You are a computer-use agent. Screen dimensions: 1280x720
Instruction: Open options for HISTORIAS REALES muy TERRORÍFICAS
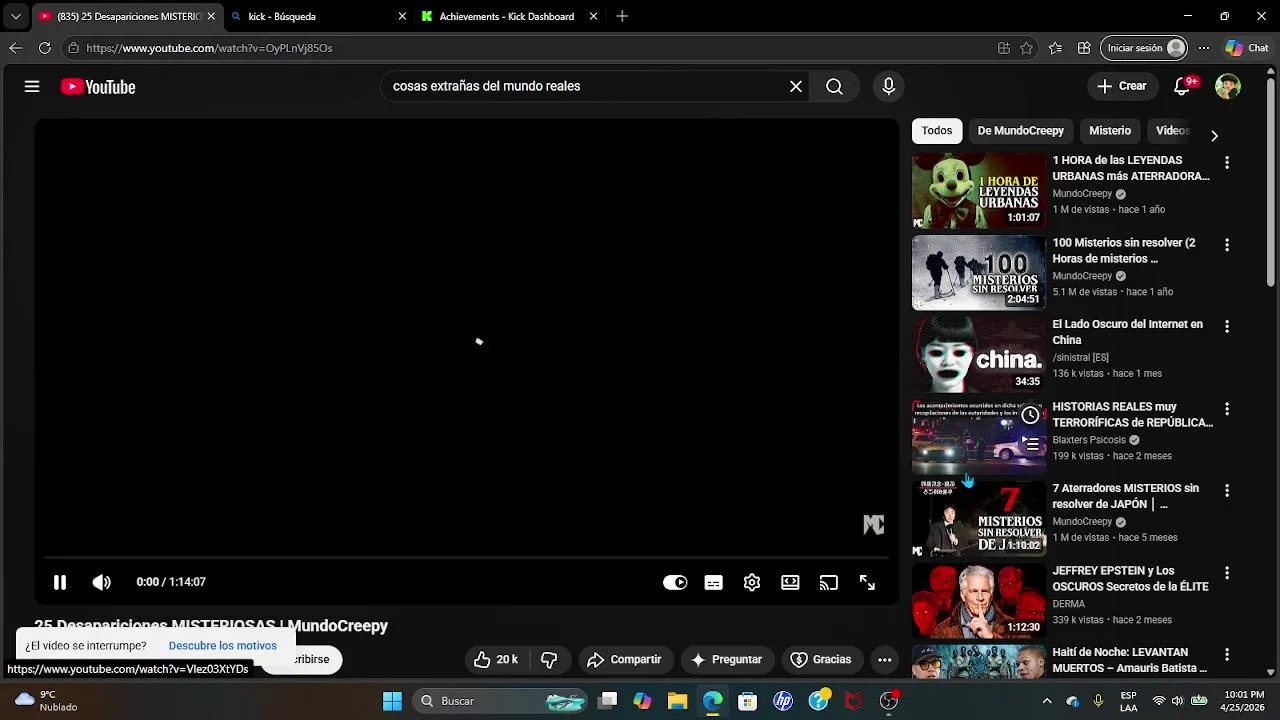click(1227, 409)
